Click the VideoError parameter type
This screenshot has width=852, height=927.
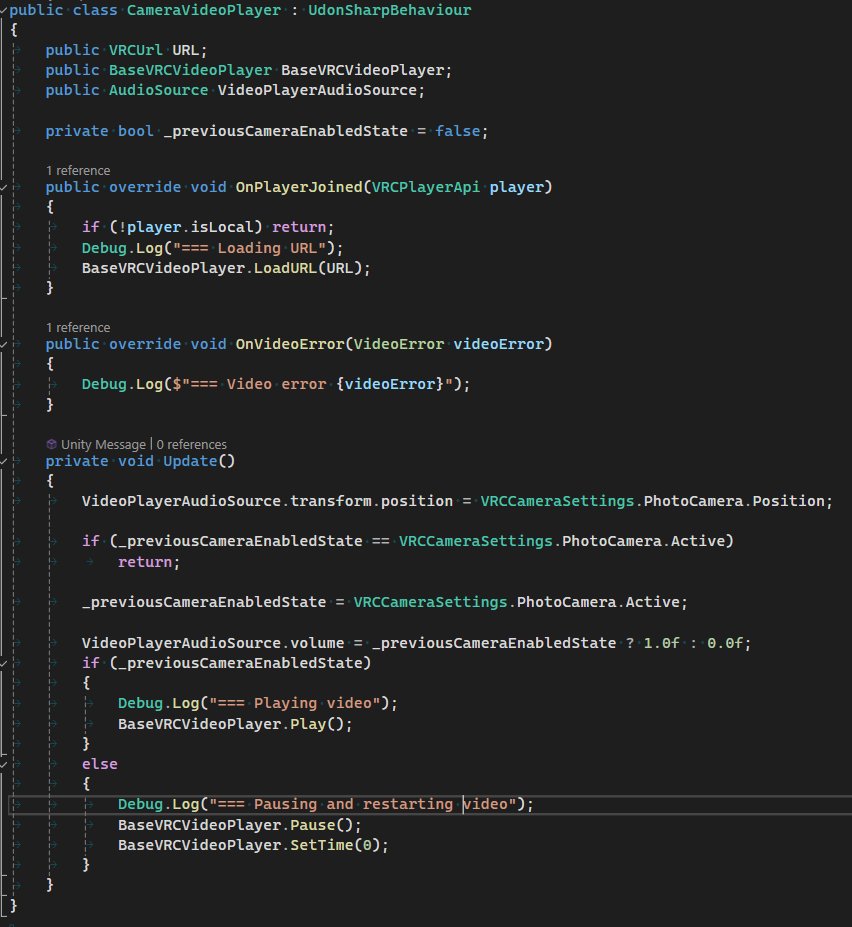[399, 344]
